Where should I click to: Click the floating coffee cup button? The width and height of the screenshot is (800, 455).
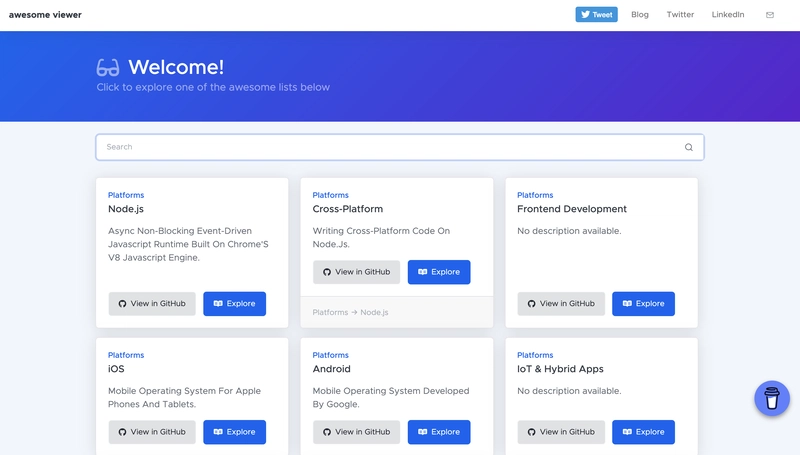click(772, 398)
